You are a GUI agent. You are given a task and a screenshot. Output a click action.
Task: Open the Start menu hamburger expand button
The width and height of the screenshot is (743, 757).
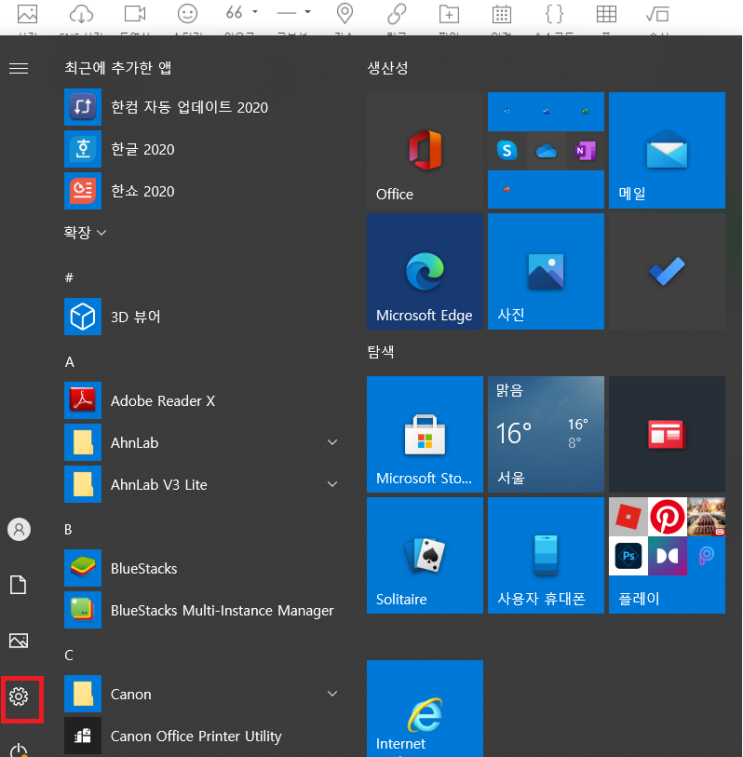(18, 69)
